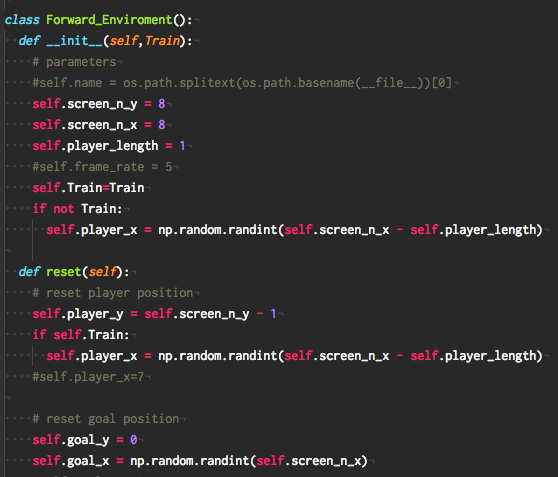Click the '# reset player position' comment

(112, 293)
